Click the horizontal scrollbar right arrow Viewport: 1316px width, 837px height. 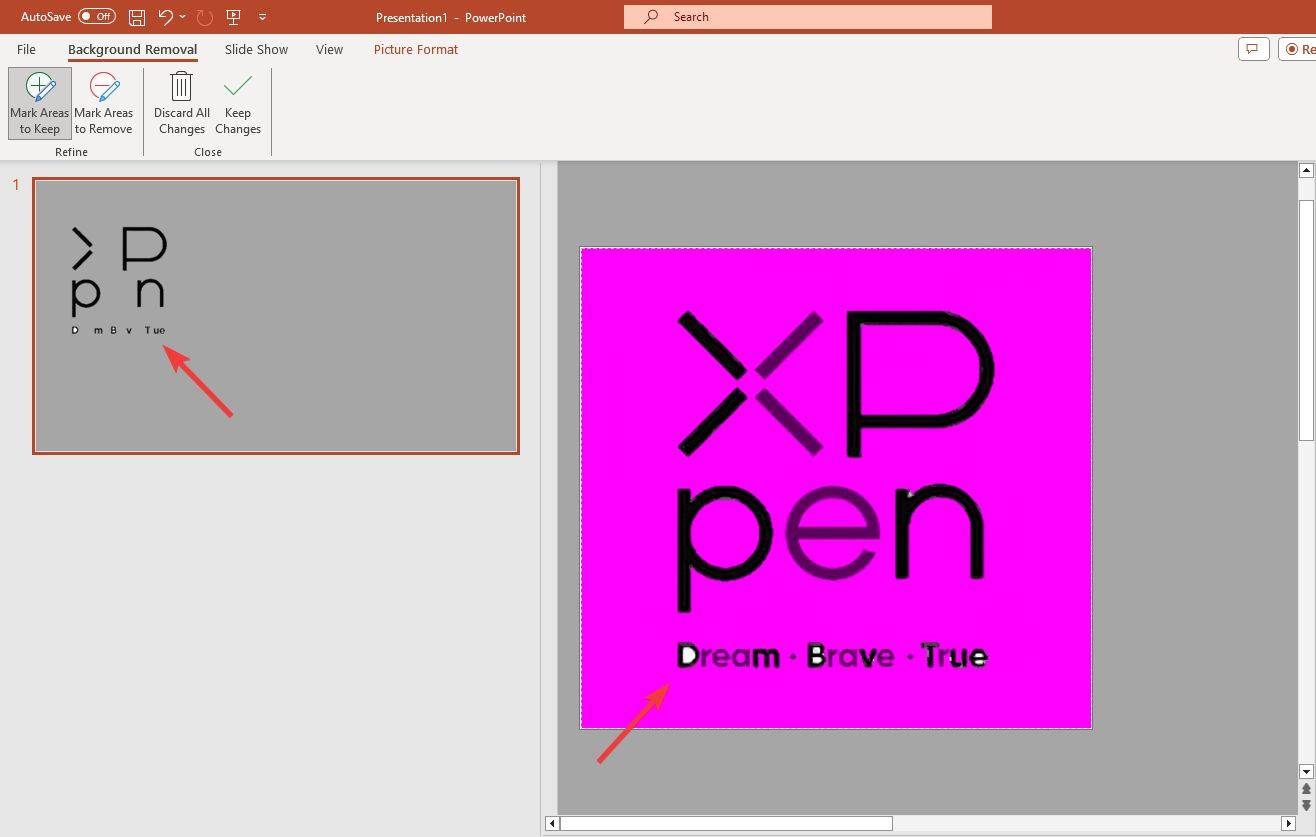pyautogui.click(x=1288, y=823)
